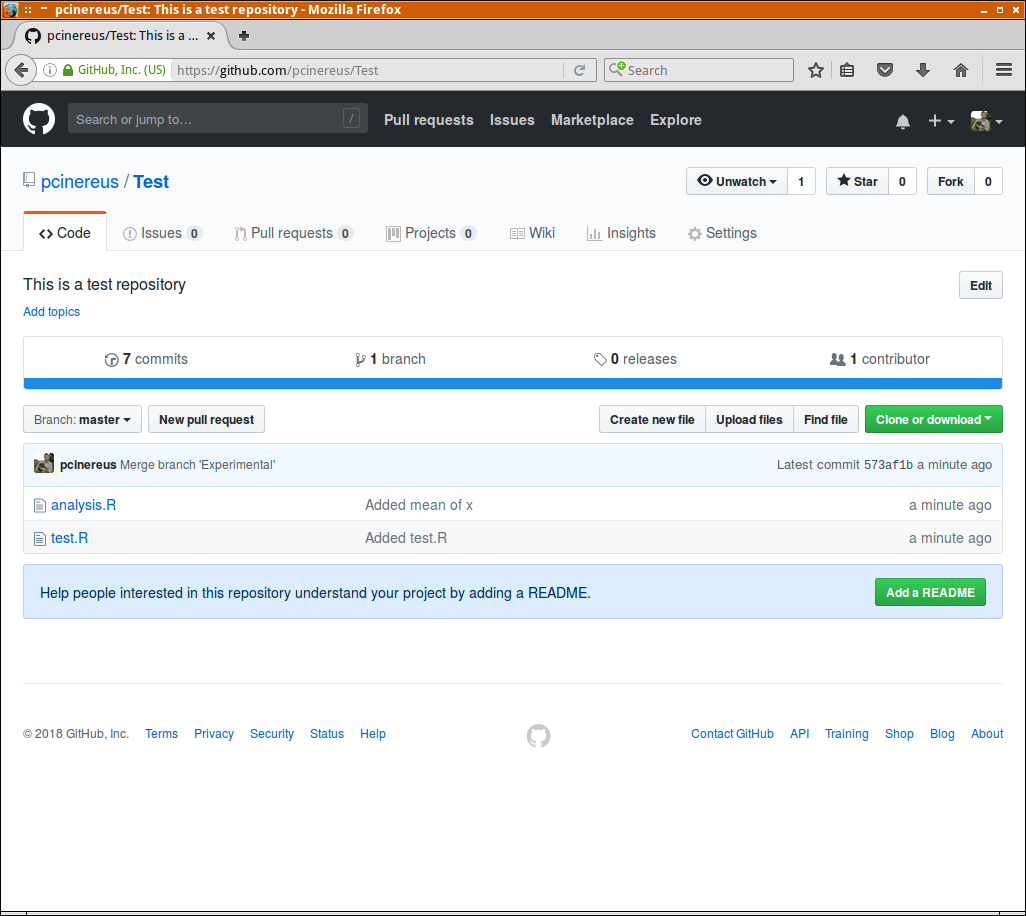The width and height of the screenshot is (1026, 916).
Task: Toggle the Unwatch repository button
Action: (x=737, y=181)
